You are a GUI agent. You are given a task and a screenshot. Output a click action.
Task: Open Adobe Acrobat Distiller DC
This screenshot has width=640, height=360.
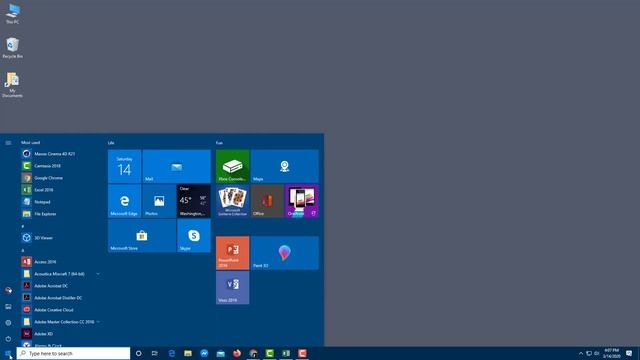[x=60, y=298]
